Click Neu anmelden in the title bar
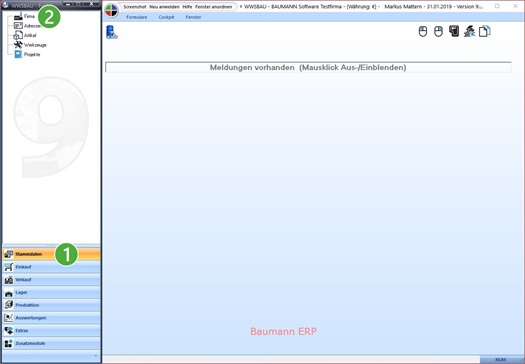This screenshot has height=364, width=525. [164, 7]
